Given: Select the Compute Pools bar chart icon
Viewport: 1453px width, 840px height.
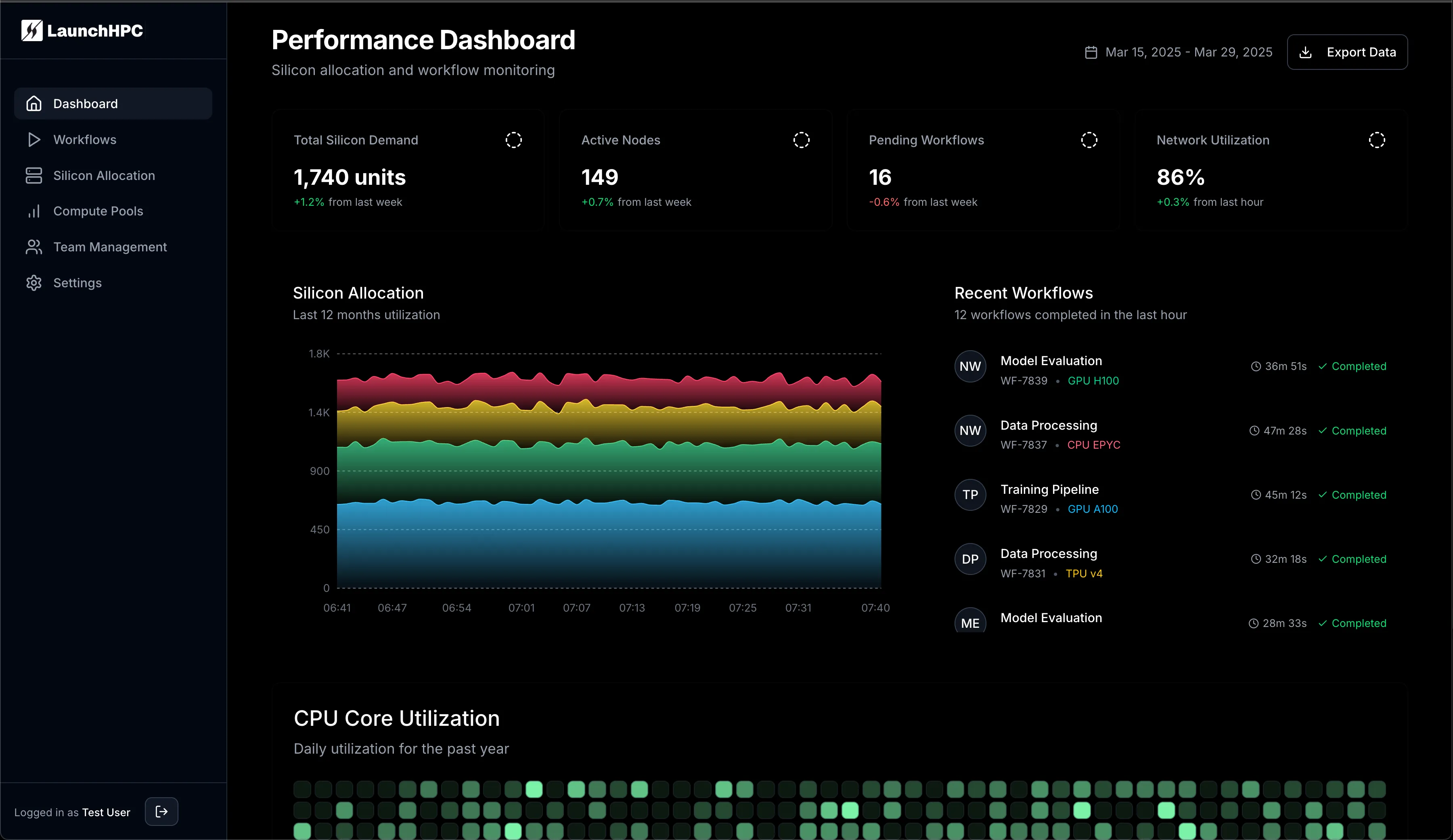Looking at the screenshot, I should (x=33, y=211).
